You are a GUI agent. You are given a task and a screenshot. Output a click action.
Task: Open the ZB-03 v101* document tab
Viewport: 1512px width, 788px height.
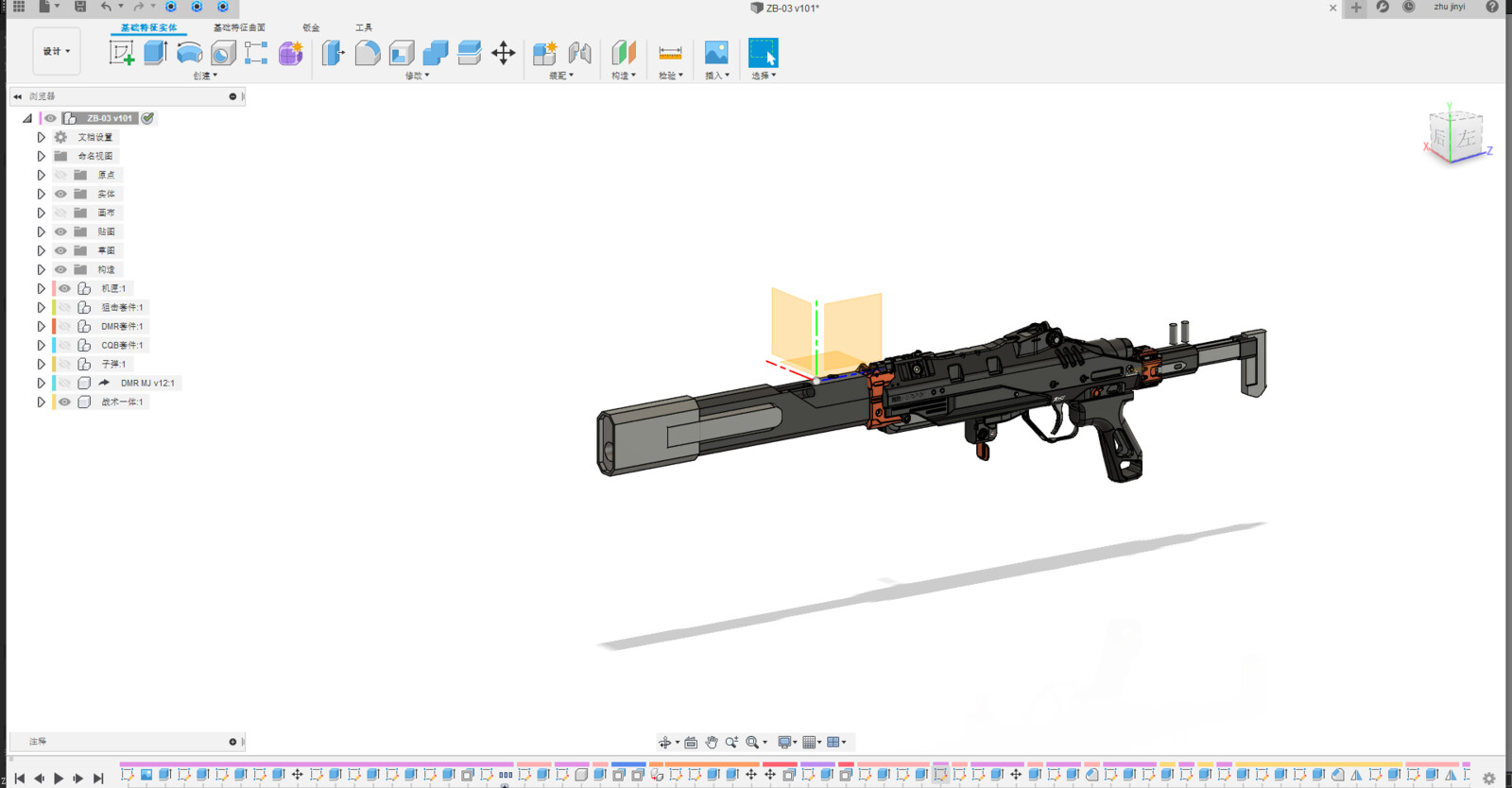[785, 8]
